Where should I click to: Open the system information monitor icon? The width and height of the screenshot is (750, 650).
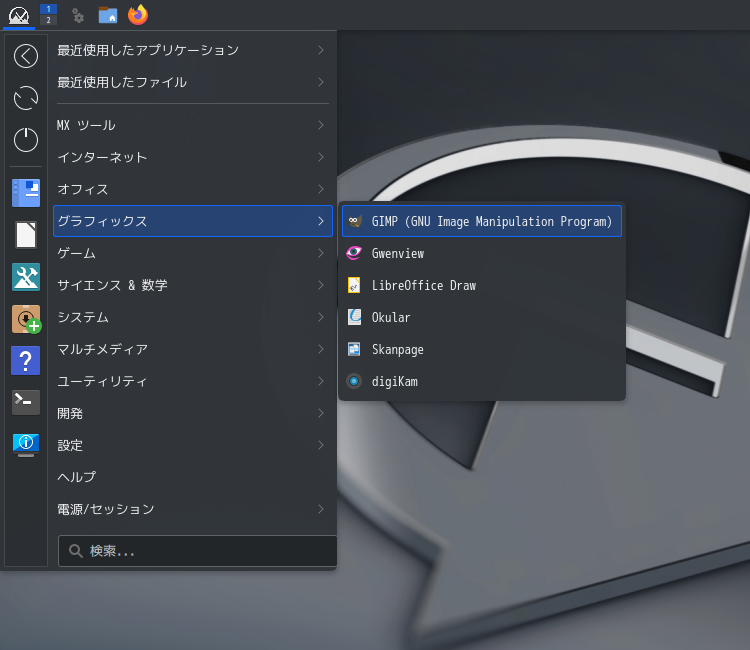click(26, 444)
